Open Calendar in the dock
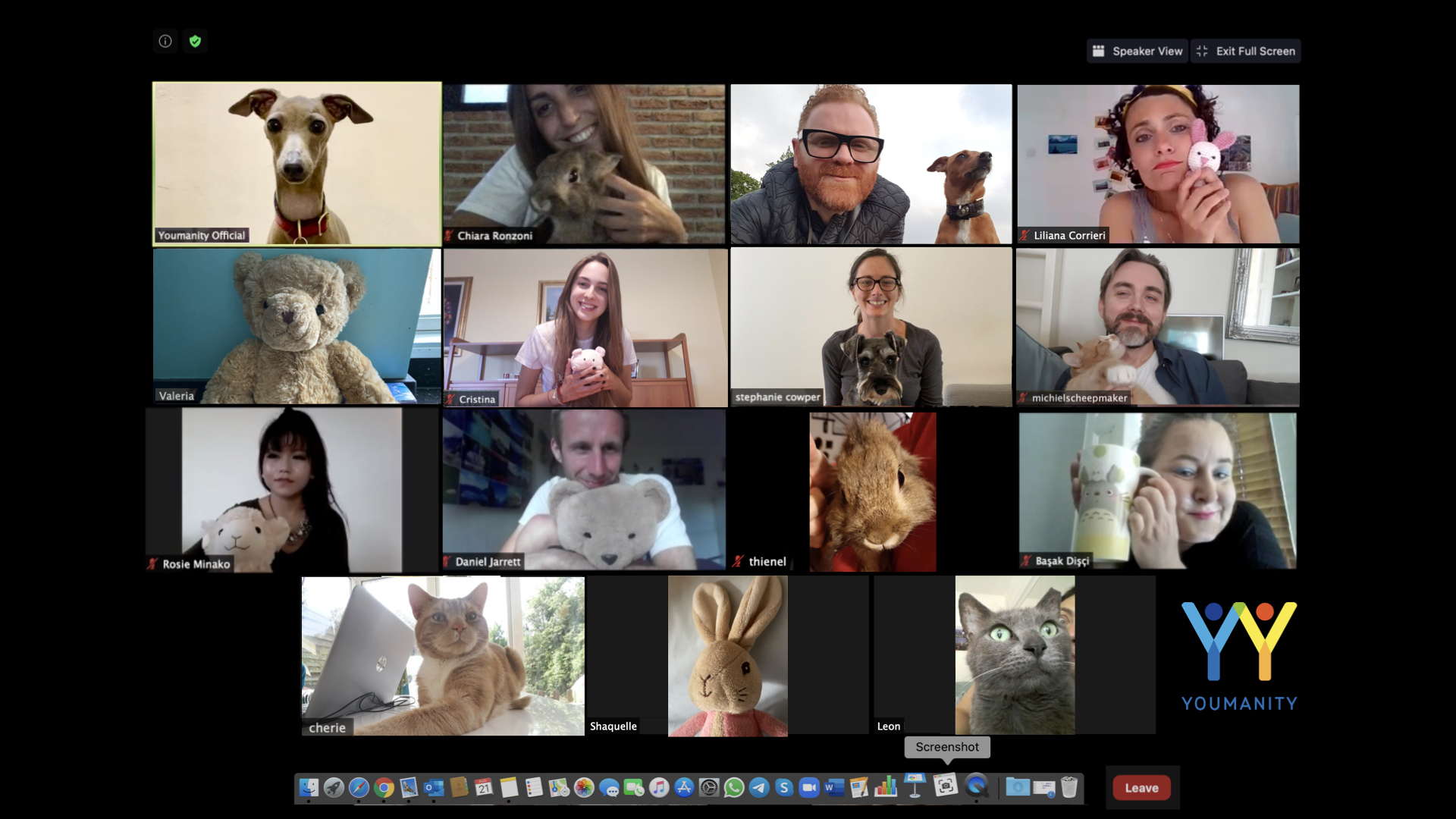The image size is (1456, 819). (484, 788)
